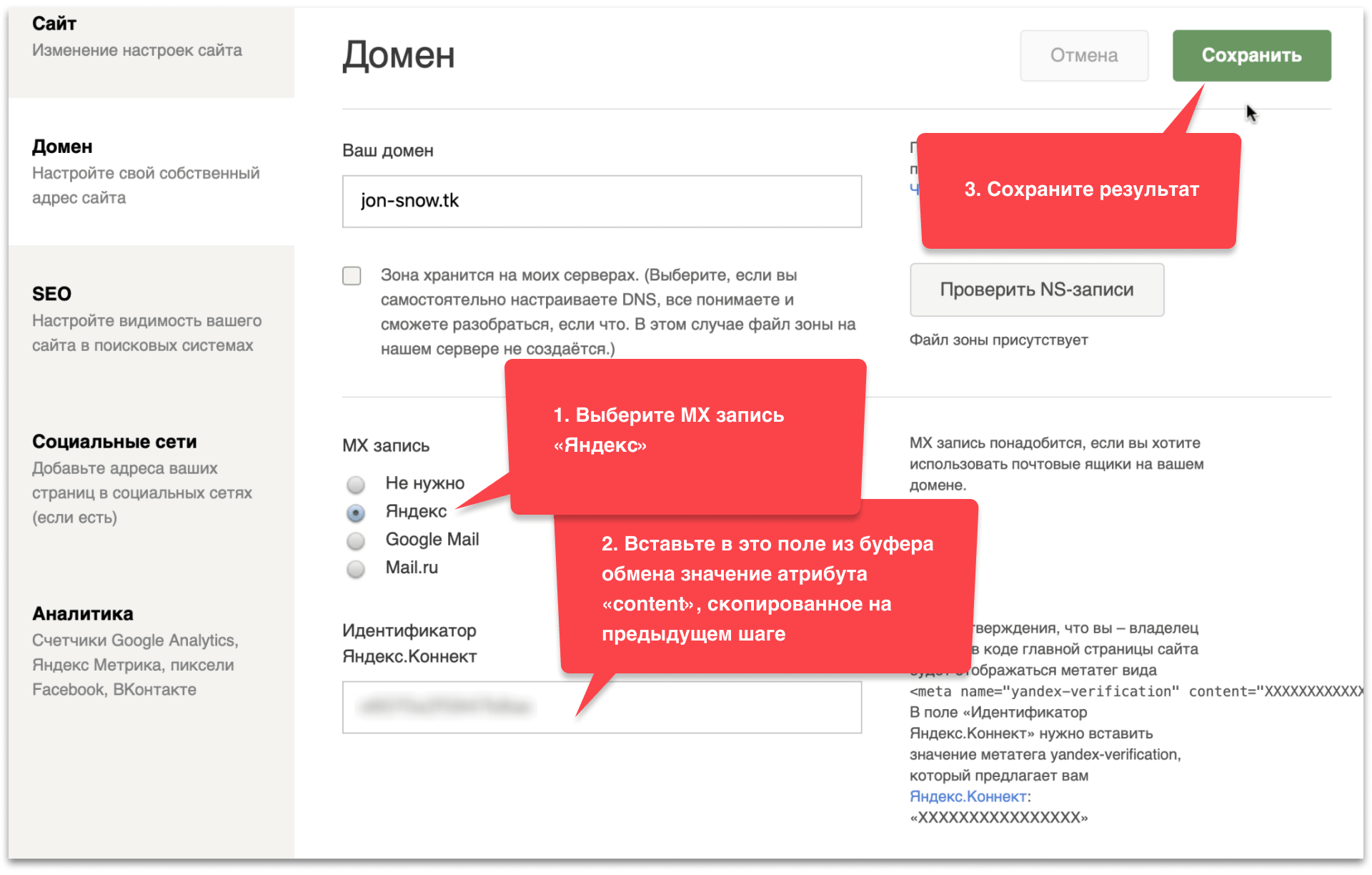The height and width of the screenshot is (875, 1372).
Task: Choose 'Google Mail' MX radio option
Action: tap(355, 540)
